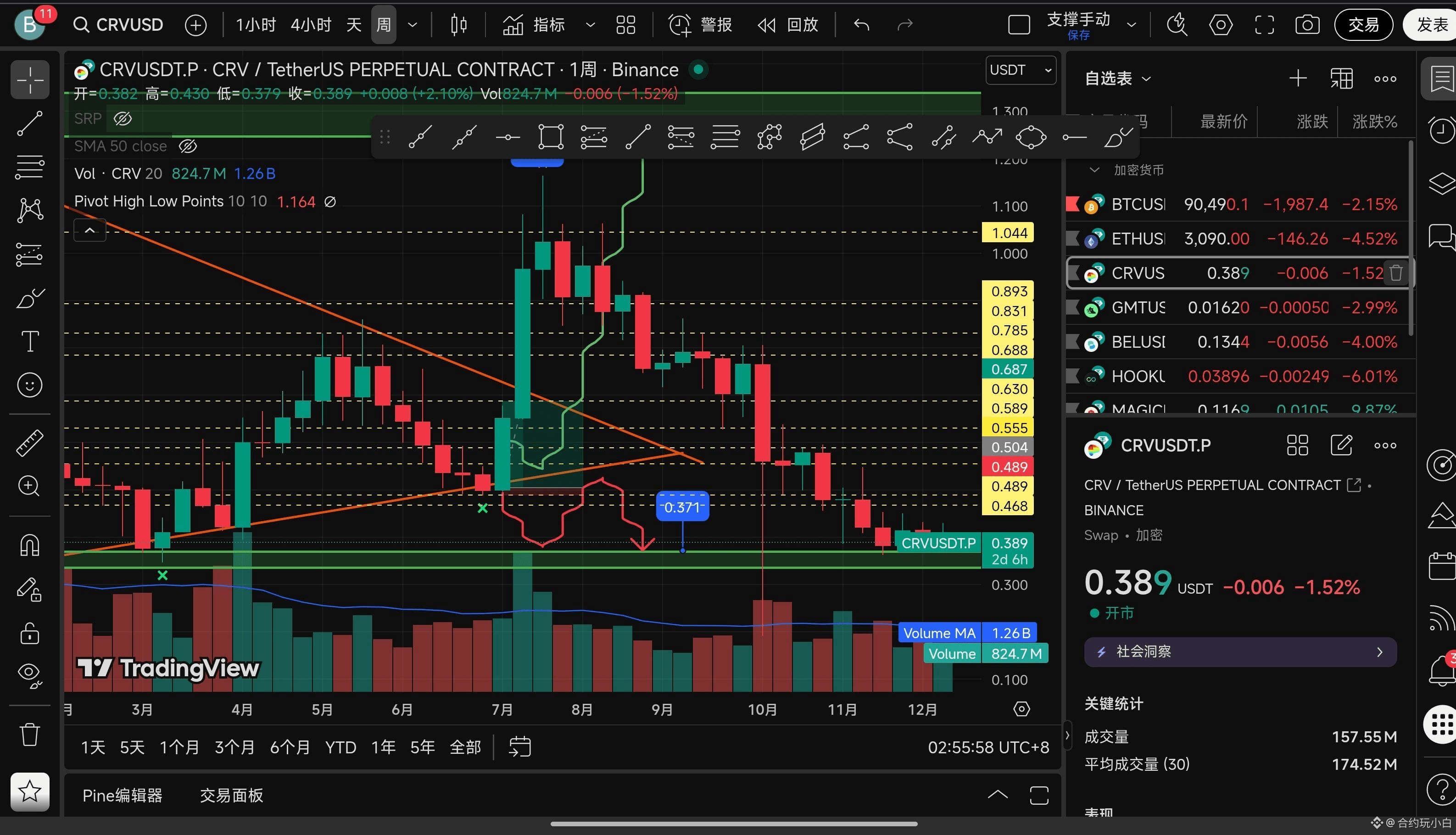Enter fullscreen mode
1456x835 pixels.
[1265, 25]
